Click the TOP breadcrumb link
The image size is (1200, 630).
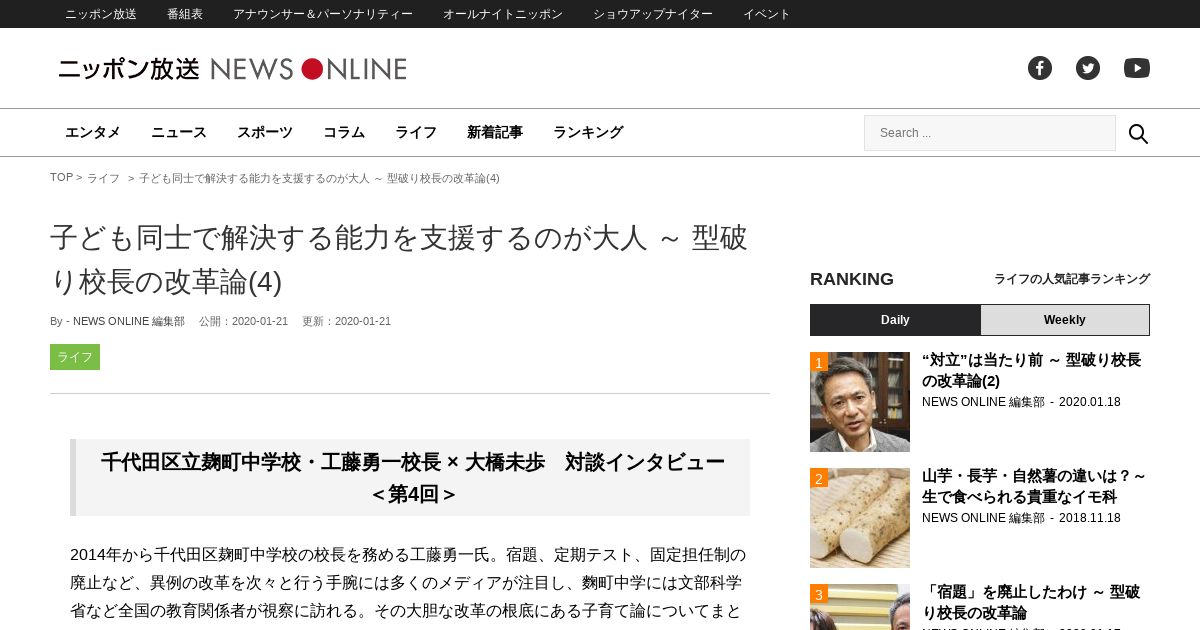click(x=61, y=178)
